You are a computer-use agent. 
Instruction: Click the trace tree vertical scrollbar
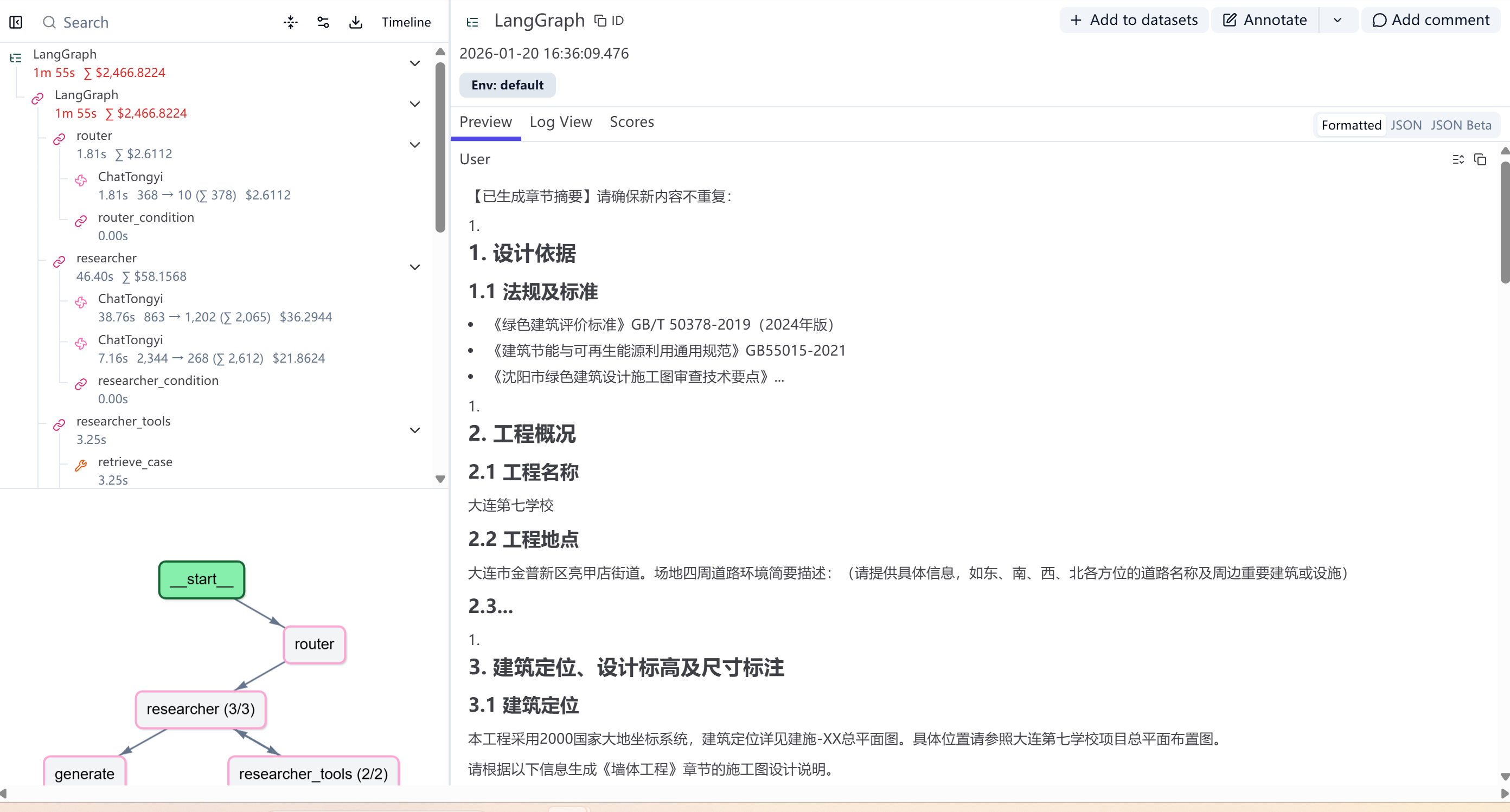[x=440, y=146]
